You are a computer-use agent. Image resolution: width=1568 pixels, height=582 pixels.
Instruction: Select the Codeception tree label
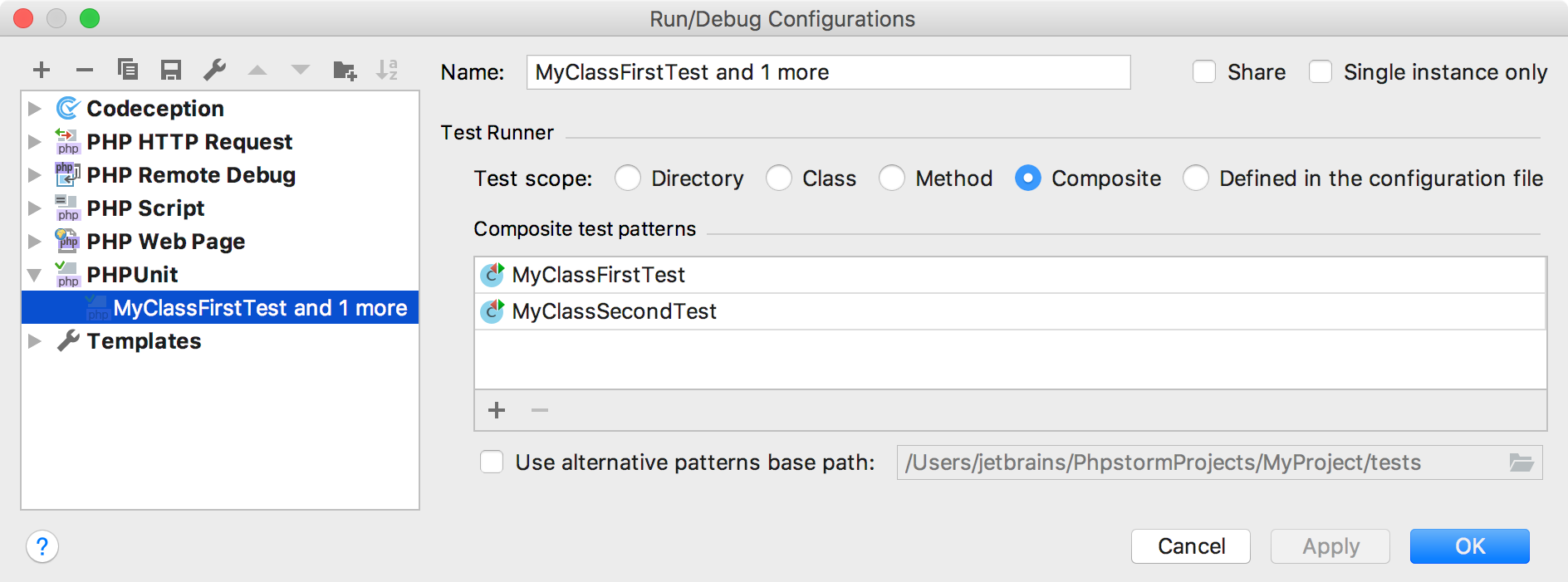(x=155, y=109)
